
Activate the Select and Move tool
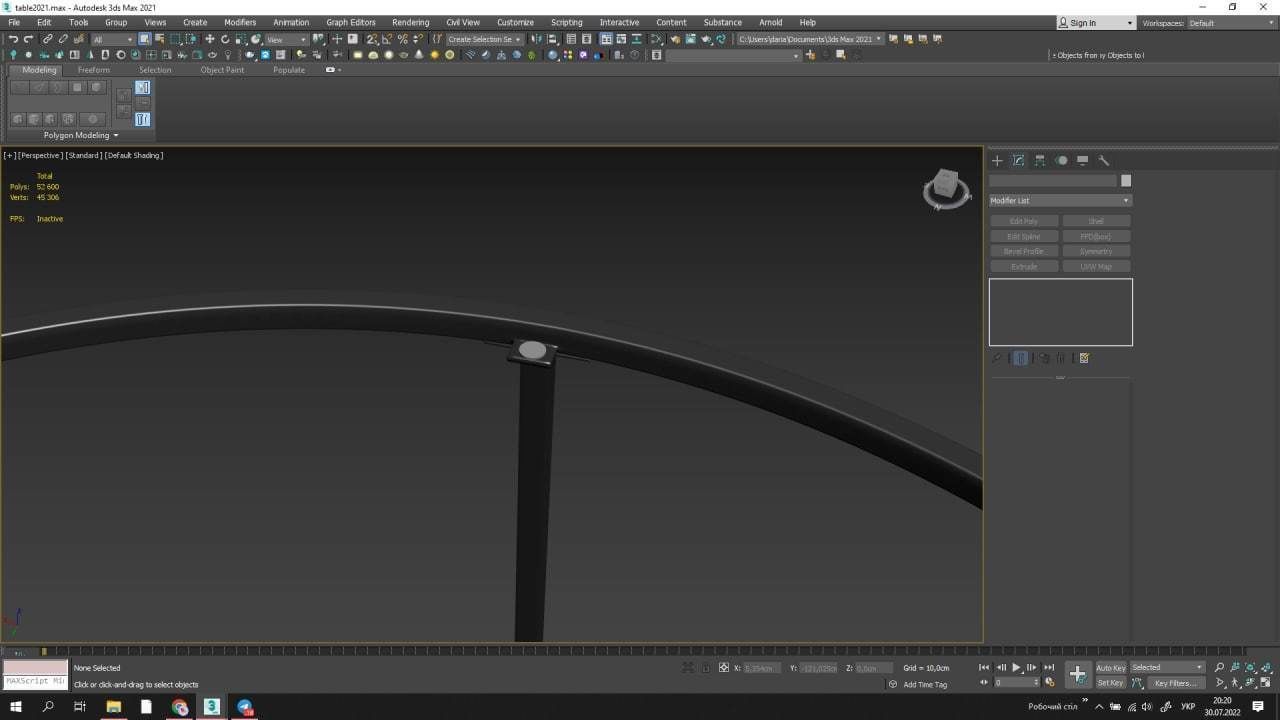point(209,39)
